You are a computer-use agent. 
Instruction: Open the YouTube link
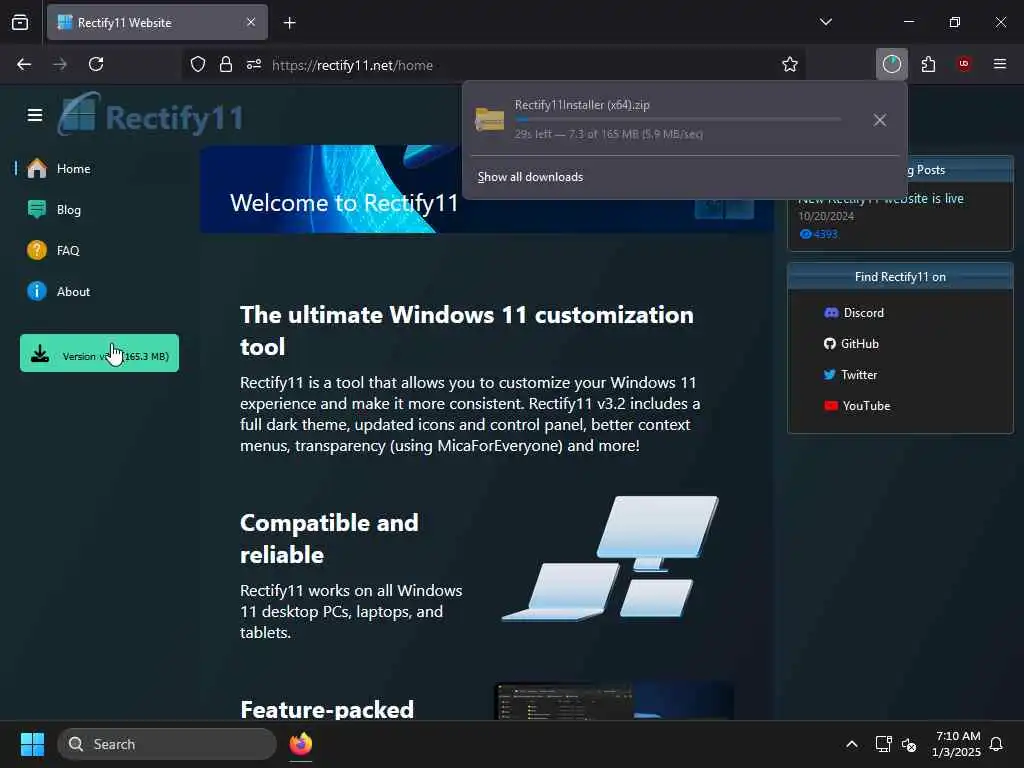(857, 406)
